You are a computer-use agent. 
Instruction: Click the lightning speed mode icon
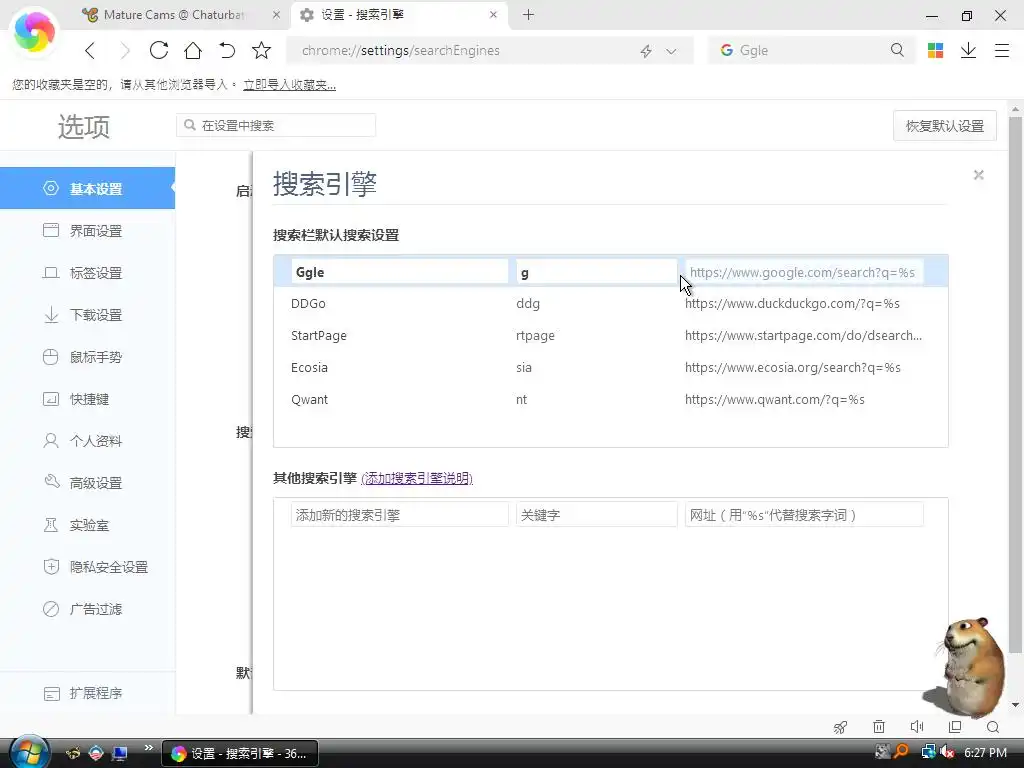click(646, 51)
